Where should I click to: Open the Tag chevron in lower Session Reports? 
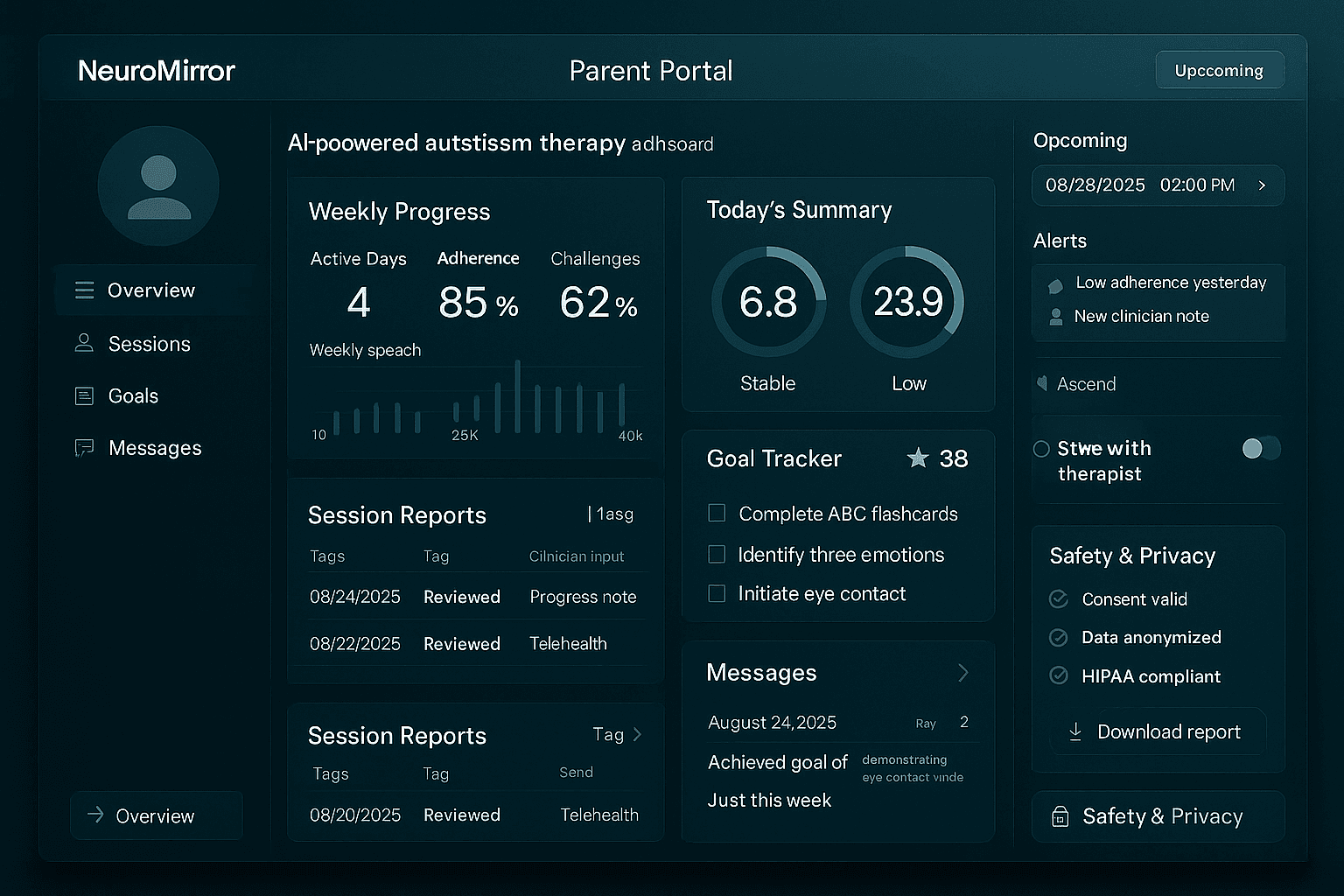pos(637,734)
